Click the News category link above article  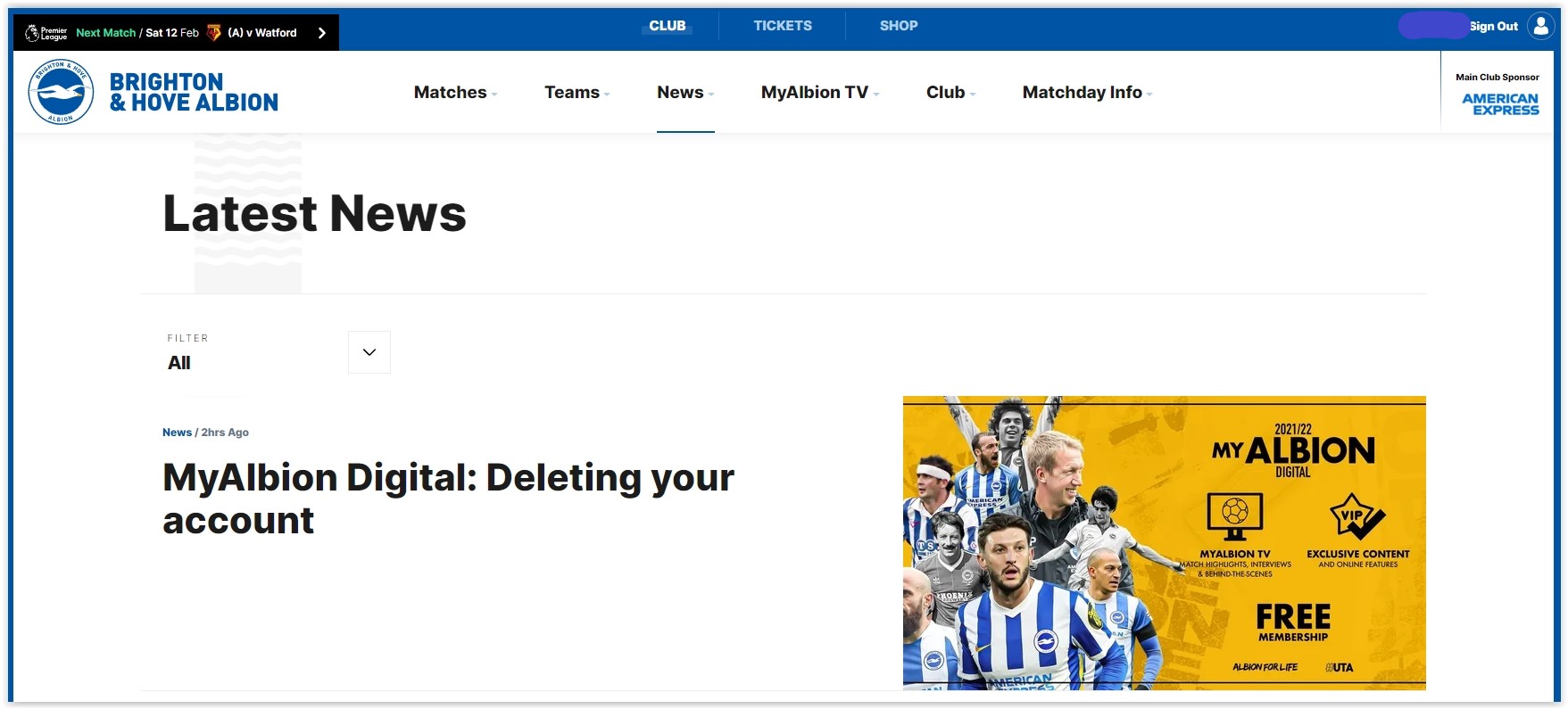177,433
